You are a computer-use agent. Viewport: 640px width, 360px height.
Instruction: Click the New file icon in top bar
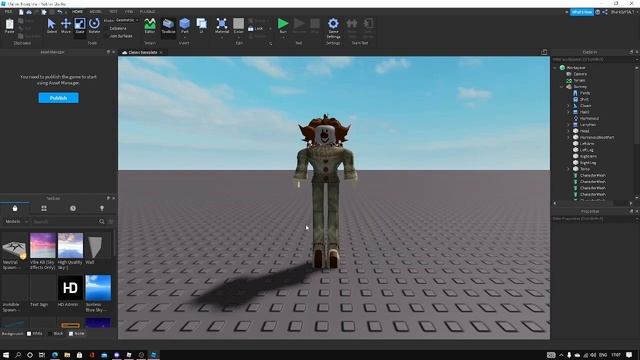coord(21,12)
